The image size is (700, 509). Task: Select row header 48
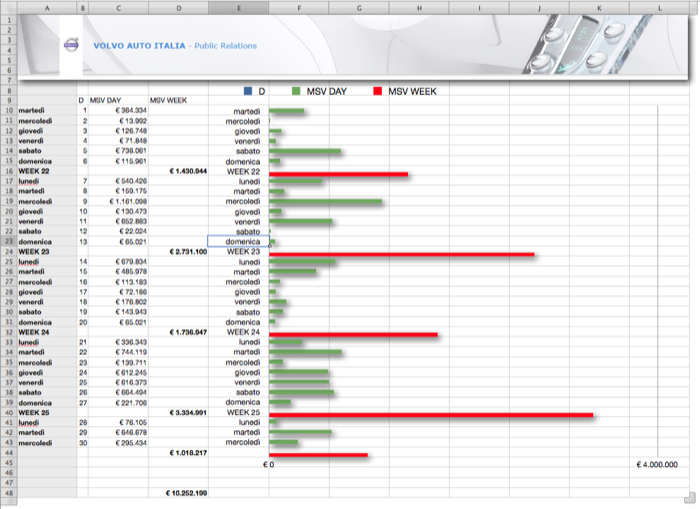pos(7,493)
